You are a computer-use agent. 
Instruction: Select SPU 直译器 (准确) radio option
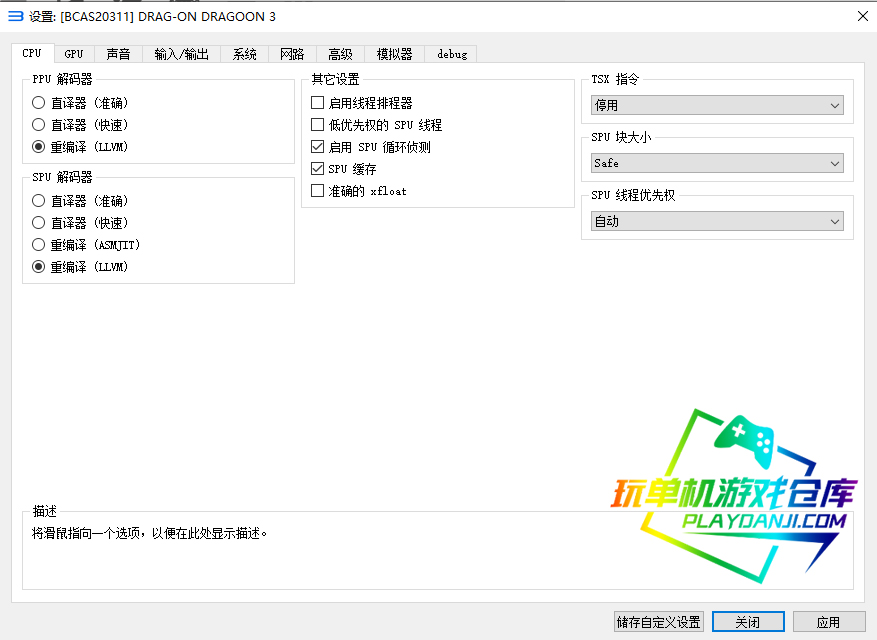(39, 201)
